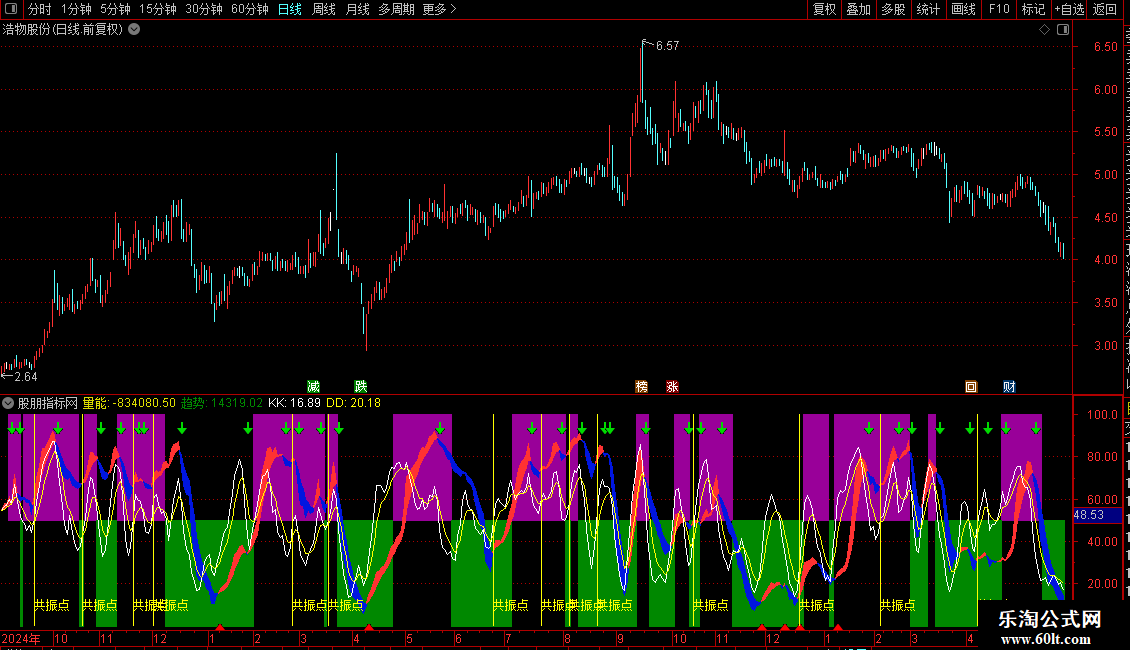Click the orange 榜 event marker
1130x650 pixels.
[x=641, y=387]
